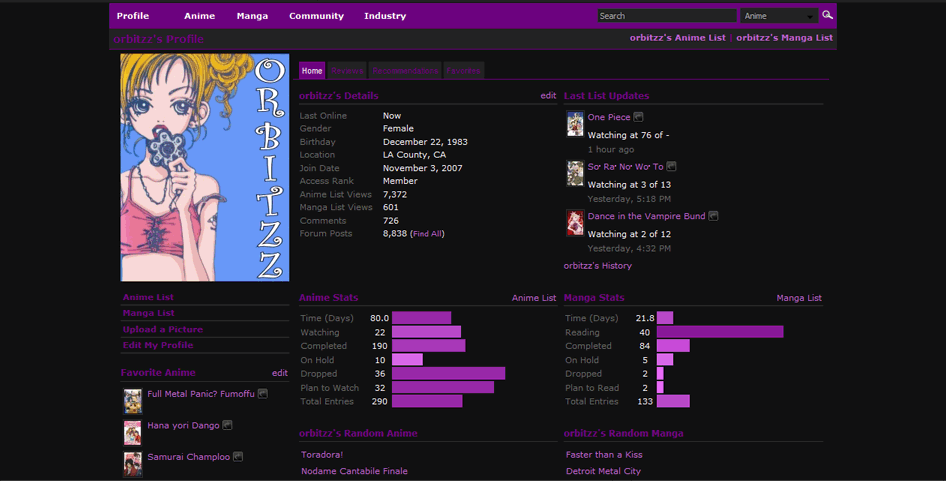Click the small icon beside So Ra No Wo To
946x481 pixels.
click(x=671, y=167)
